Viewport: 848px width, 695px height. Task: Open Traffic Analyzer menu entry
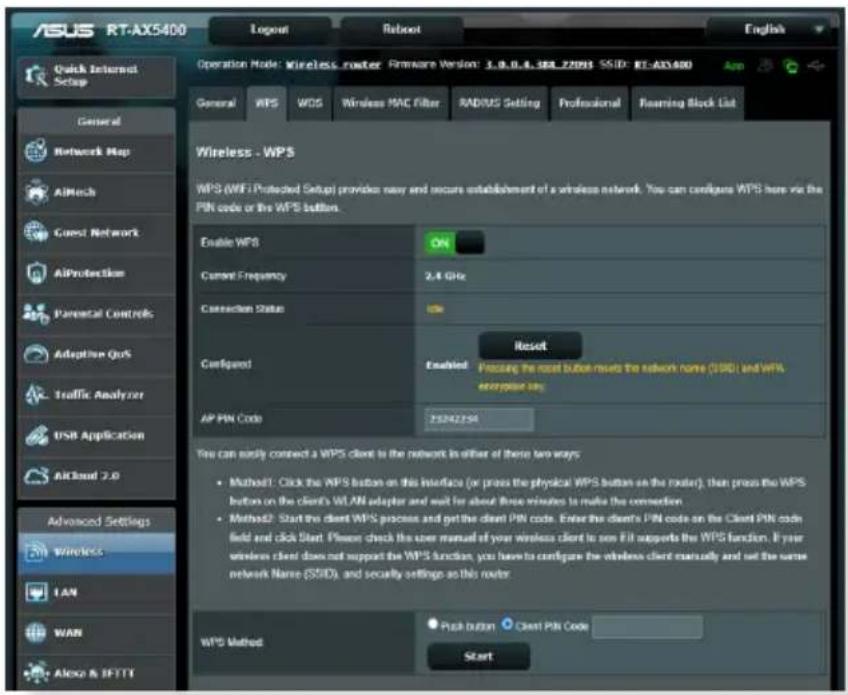point(96,395)
